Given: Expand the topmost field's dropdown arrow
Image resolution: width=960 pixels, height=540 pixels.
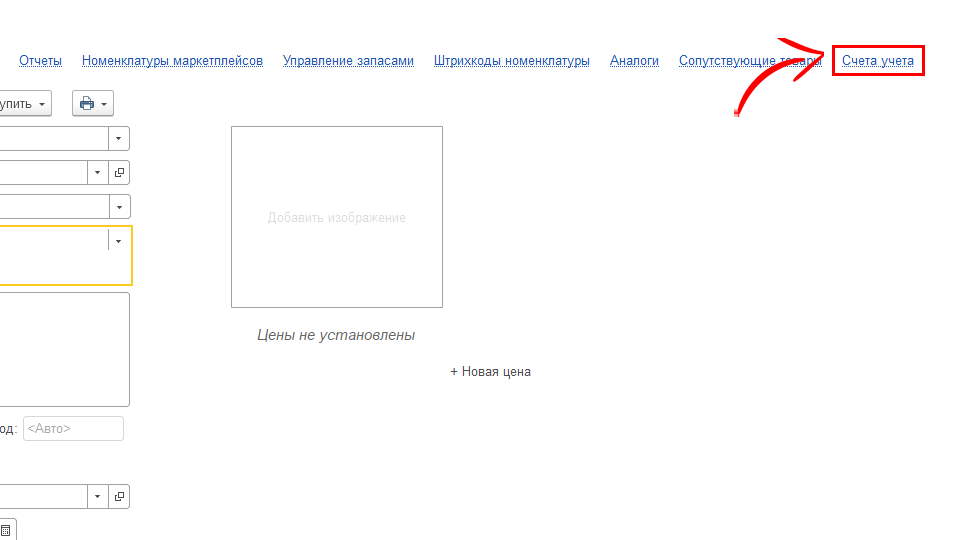Looking at the screenshot, I should pos(119,138).
